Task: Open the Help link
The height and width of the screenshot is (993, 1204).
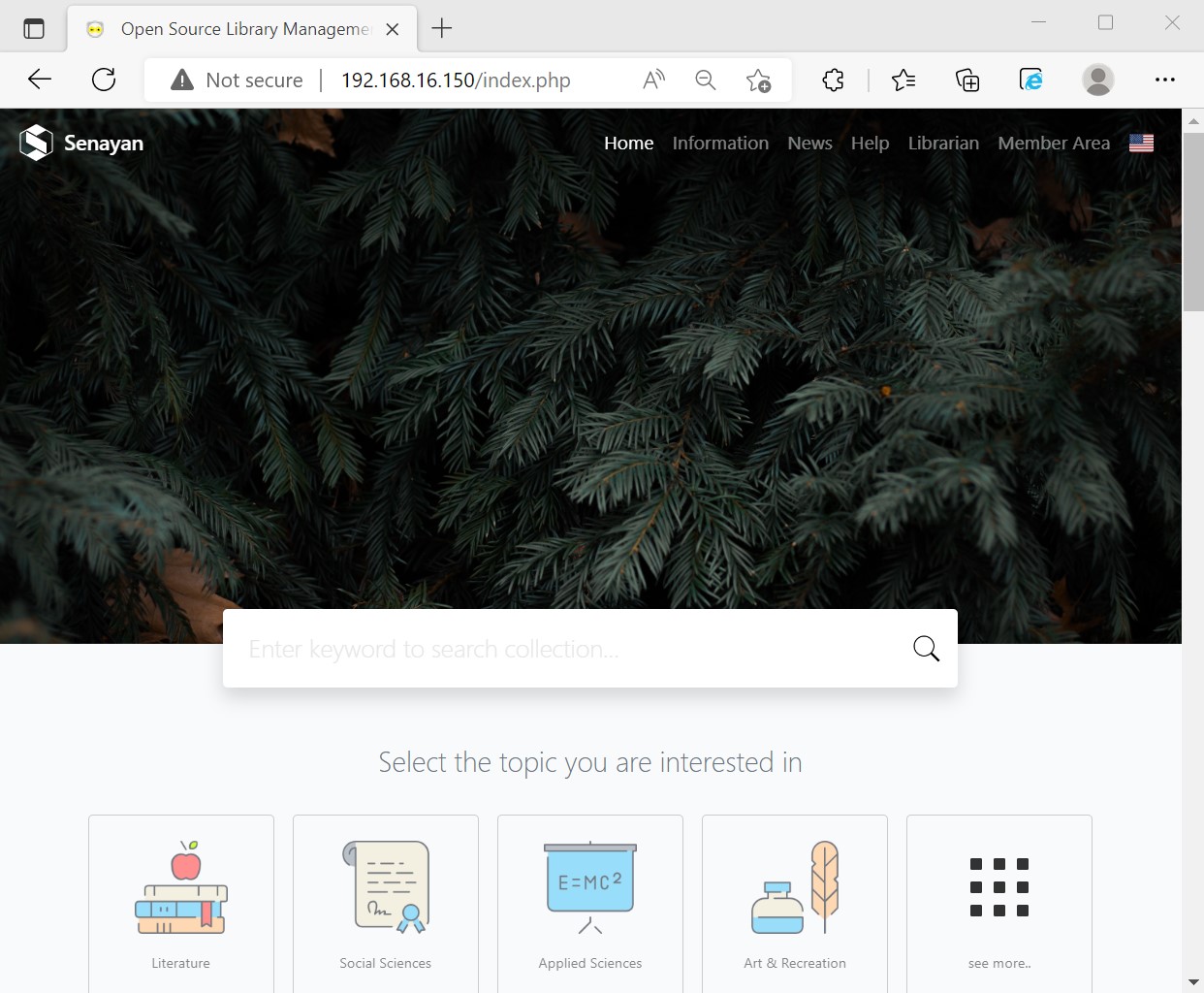Action: pyautogui.click(x=870, y=143)
